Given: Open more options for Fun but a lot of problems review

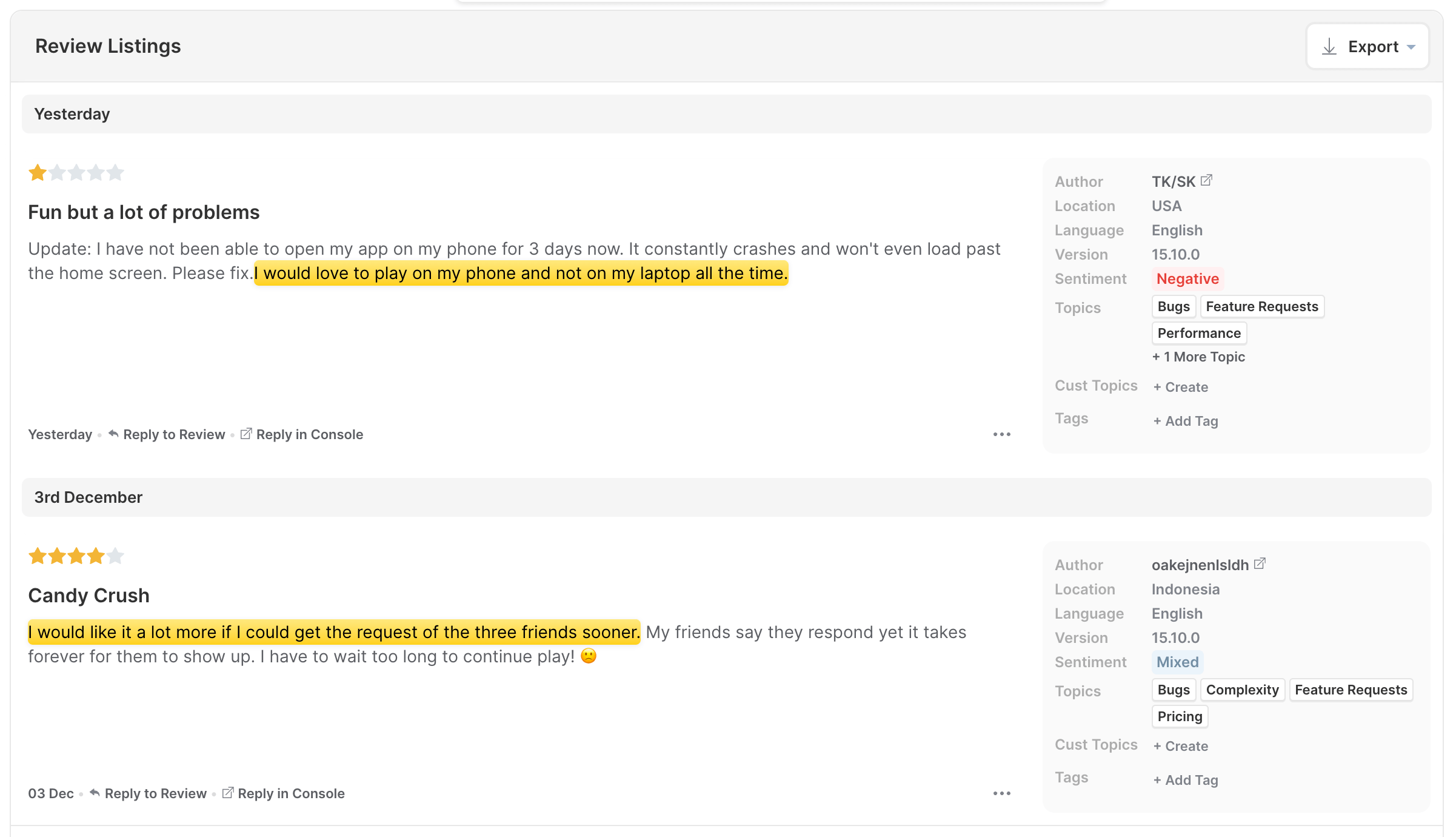Looking at the screenshot, I should click(x=1002, y=434).
